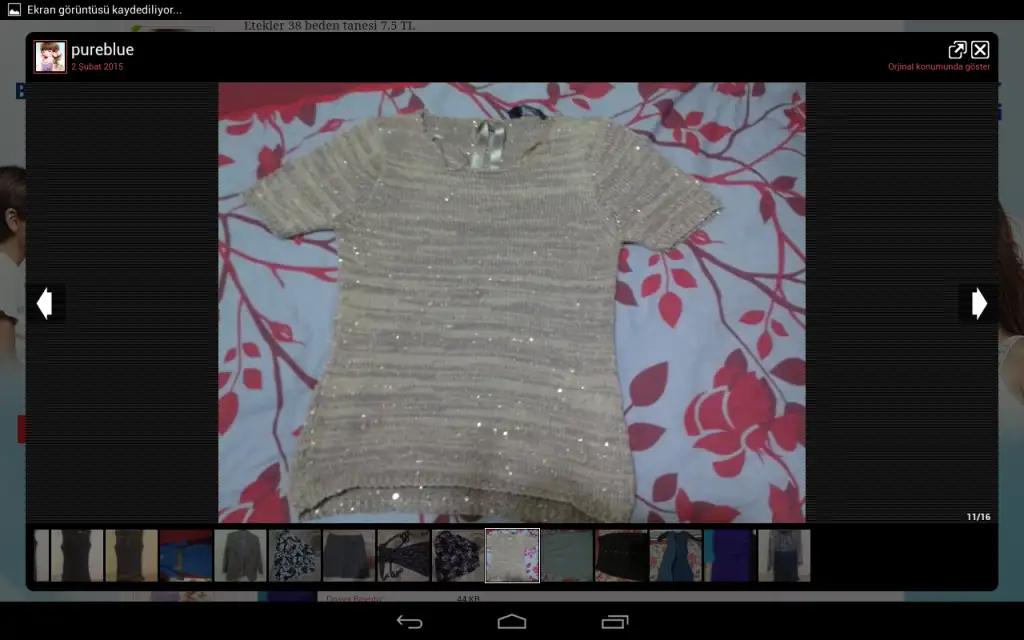Click the large sequin sweater photo

512,302
